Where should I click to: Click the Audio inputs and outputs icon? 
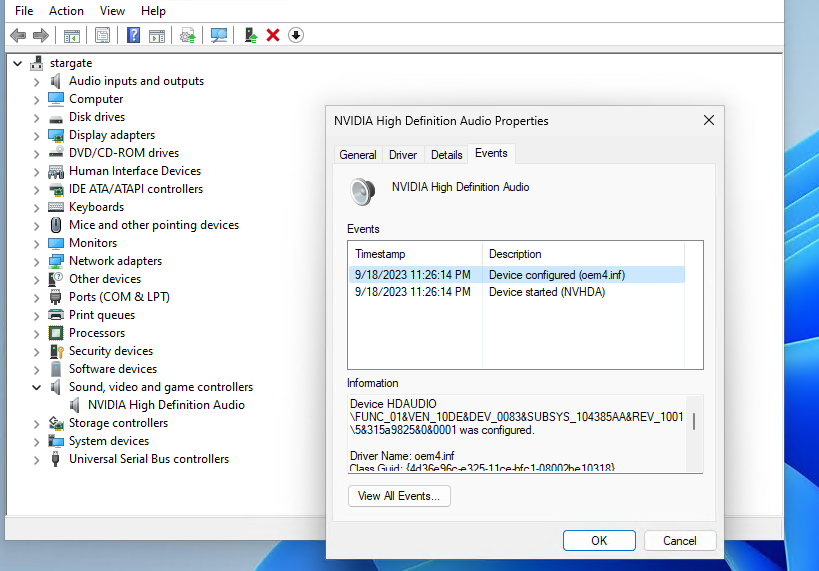tap(56, 81)
